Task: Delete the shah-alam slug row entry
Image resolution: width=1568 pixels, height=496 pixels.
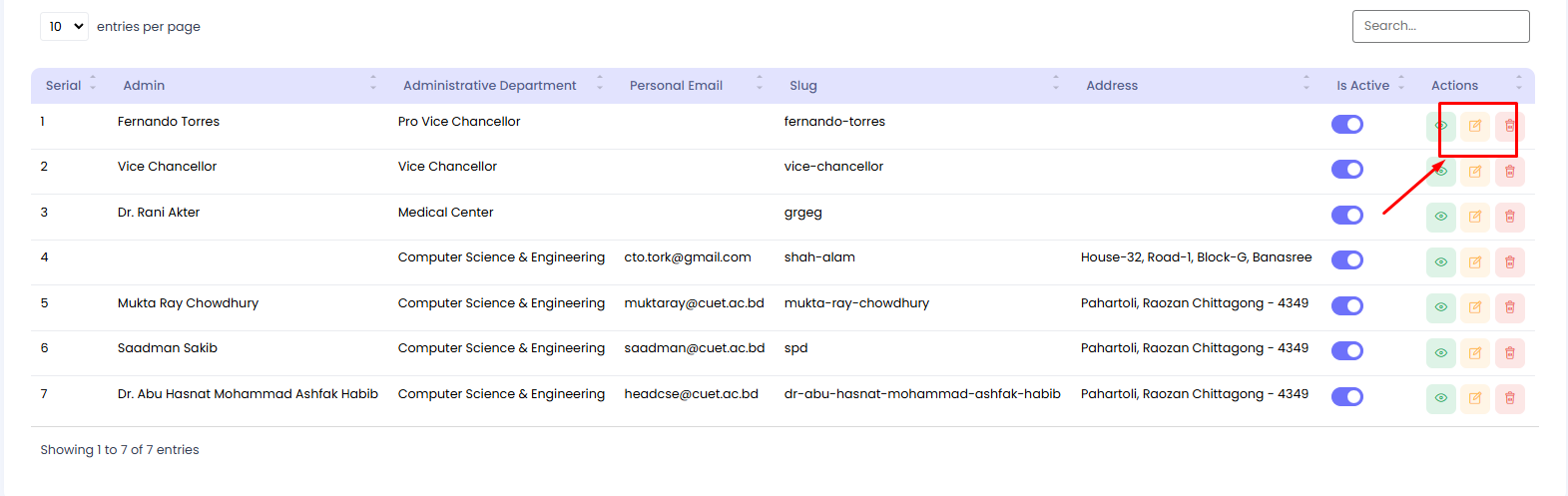Action: coord(1509,262)
